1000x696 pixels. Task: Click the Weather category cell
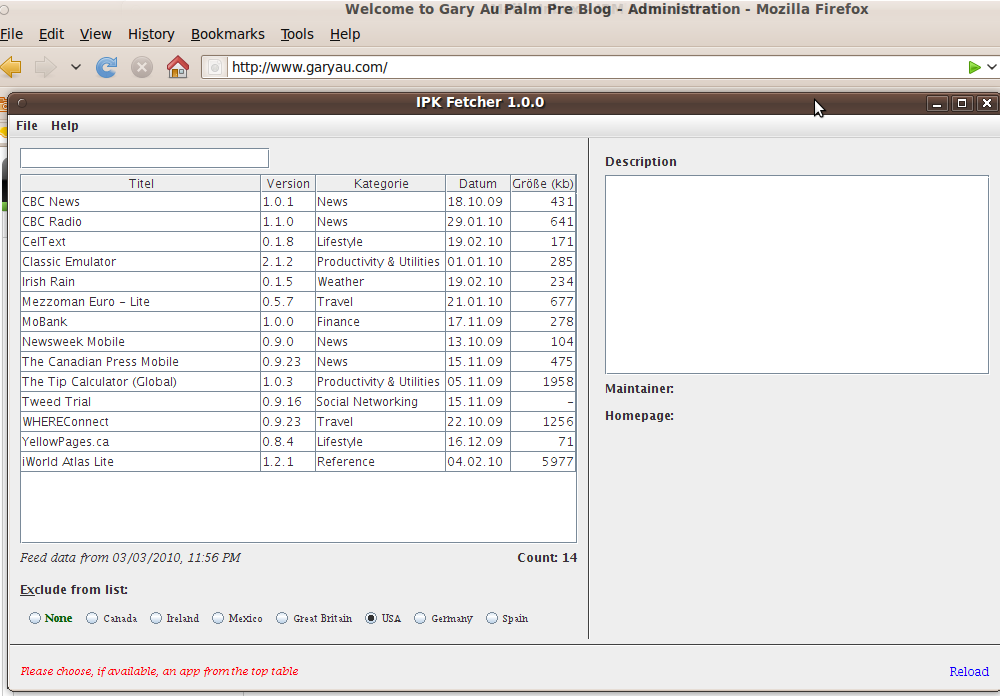point(381,281)
